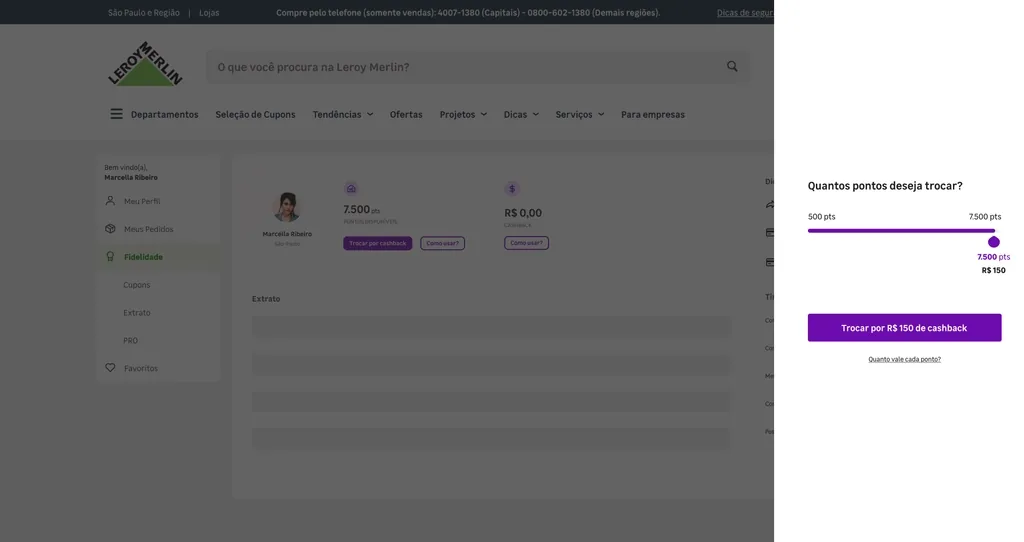Screen dimensions: 1024x542
Task: Click Como usar? next to points
Action: tap(442, 243)
